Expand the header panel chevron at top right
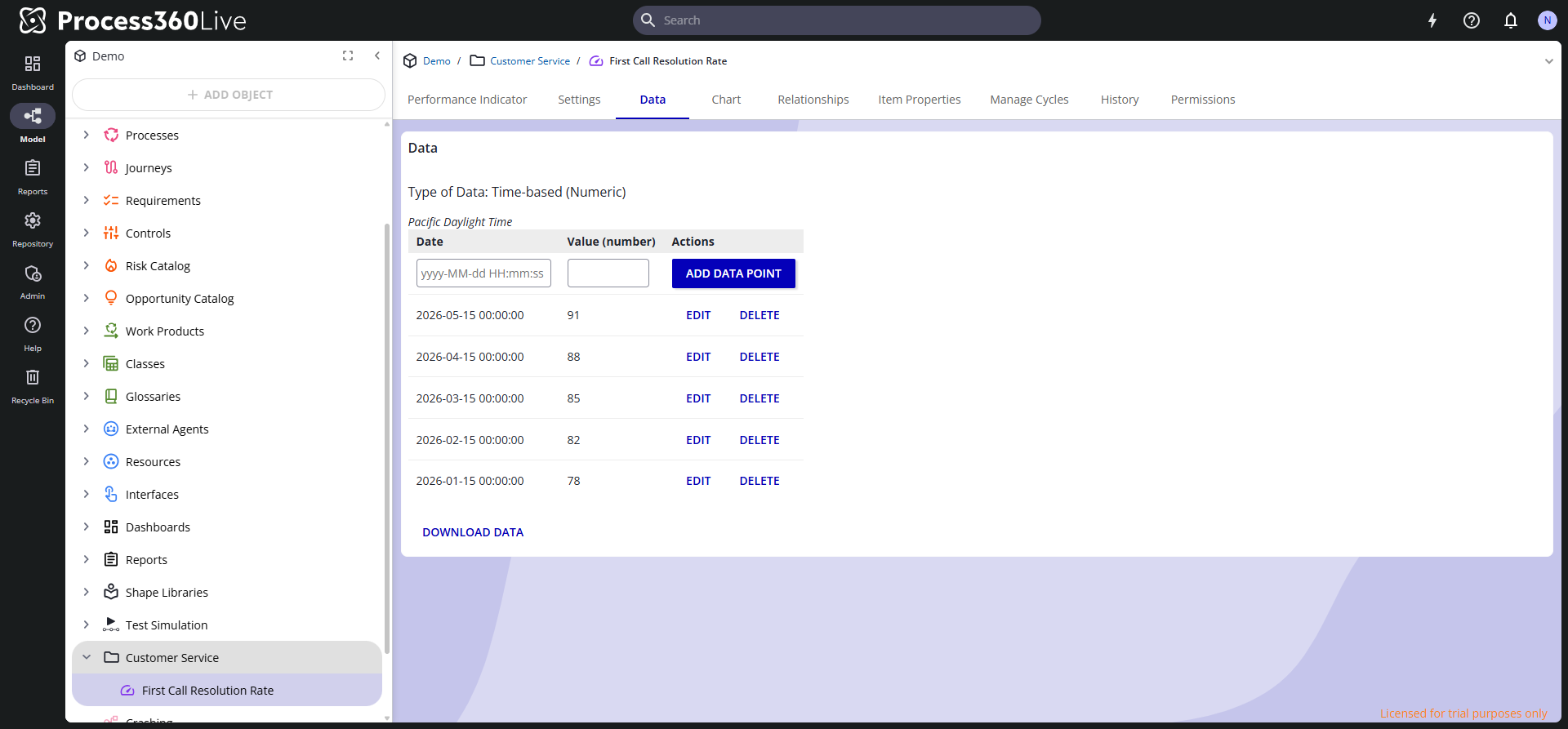Screen dimensions: 1568x729 coord(1548,61)
